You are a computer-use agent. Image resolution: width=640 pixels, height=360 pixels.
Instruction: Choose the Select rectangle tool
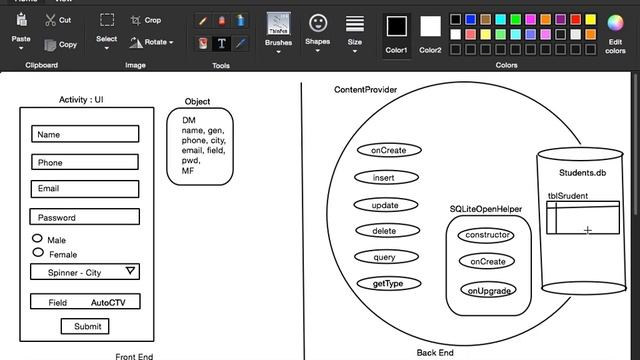click(x=107, y=20)
